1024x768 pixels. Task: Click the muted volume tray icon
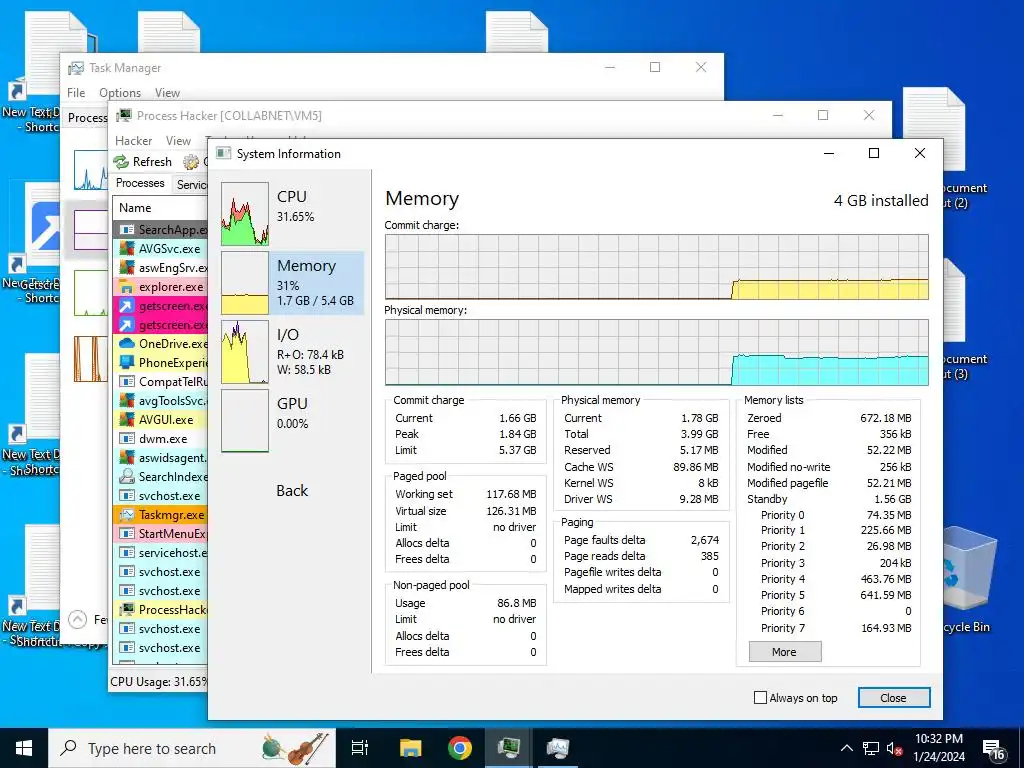(894, 748)
